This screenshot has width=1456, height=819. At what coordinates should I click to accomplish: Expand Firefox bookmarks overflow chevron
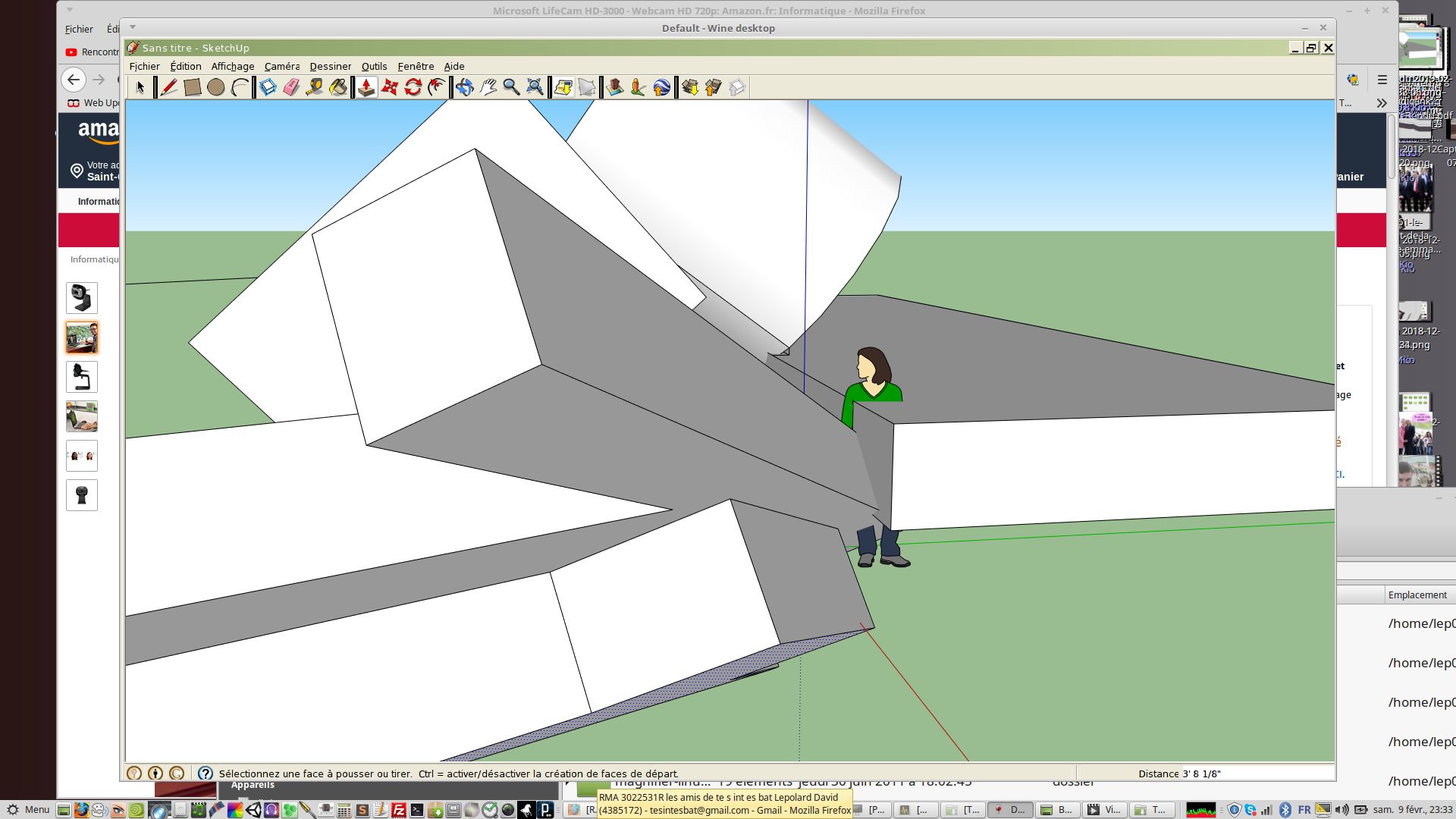tap(1382, 103)
